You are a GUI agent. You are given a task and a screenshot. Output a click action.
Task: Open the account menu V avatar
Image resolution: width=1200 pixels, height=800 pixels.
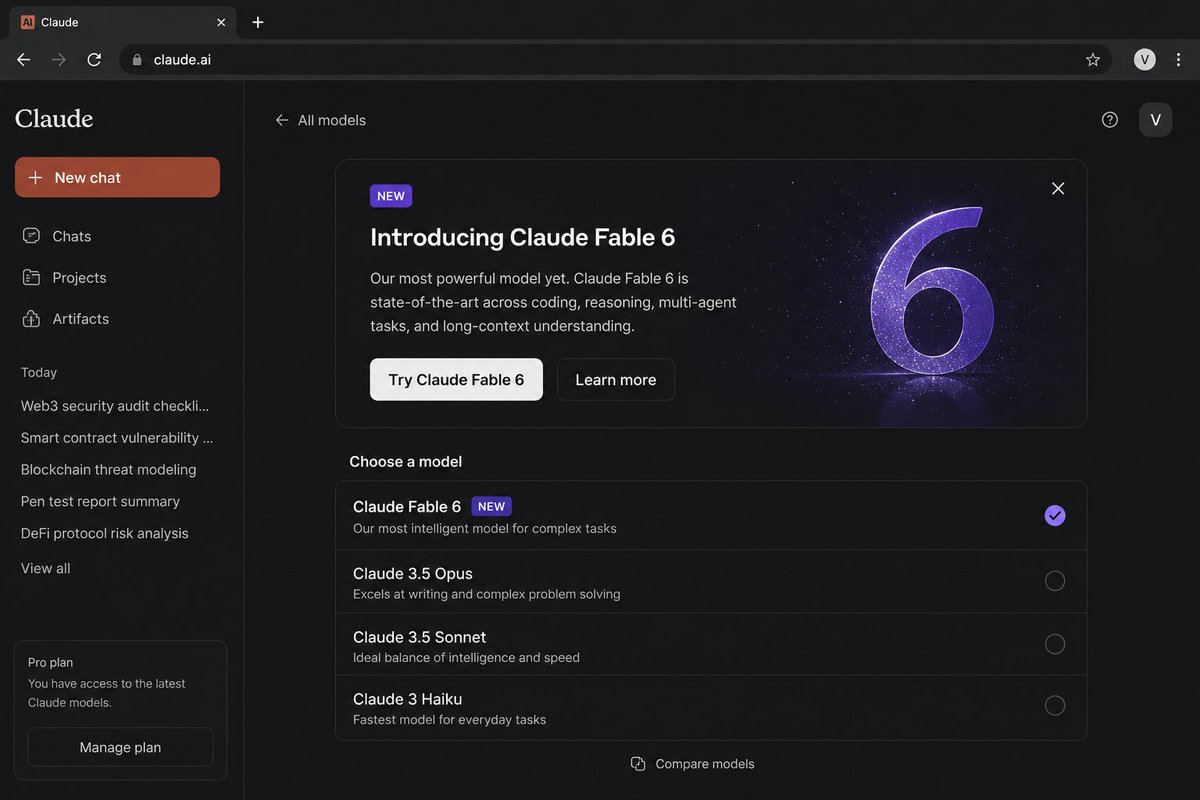(x=1156, y=120)
